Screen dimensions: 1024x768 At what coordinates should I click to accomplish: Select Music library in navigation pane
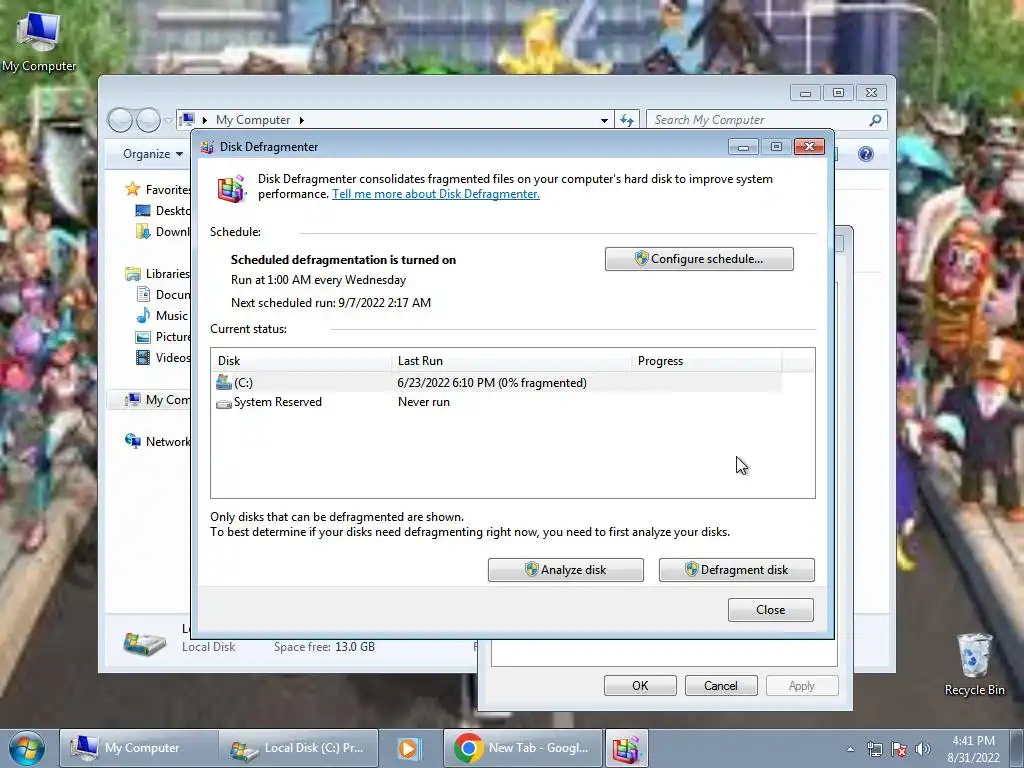click(x=163, y=315)
